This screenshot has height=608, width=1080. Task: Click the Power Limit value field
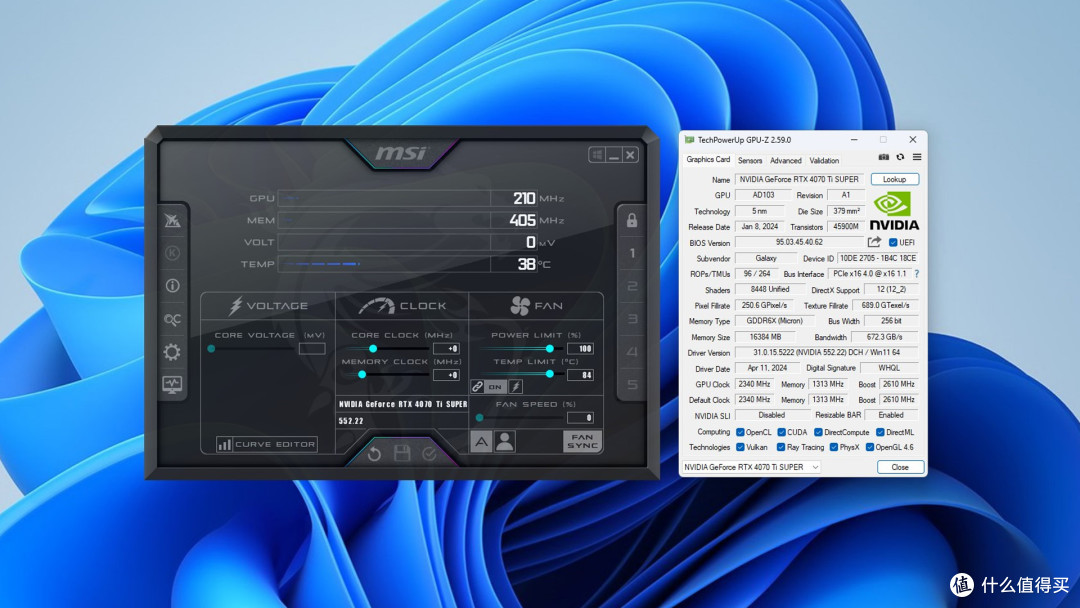[x=580, y=348]
